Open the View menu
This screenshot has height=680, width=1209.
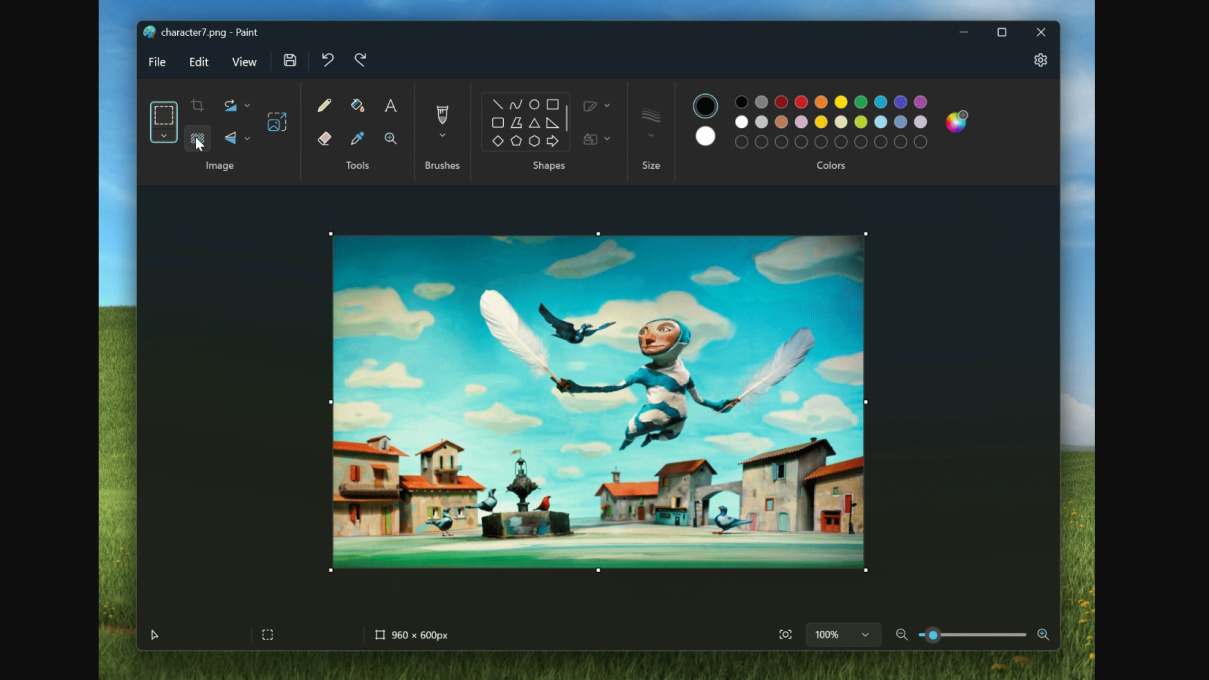click(244, 62)
